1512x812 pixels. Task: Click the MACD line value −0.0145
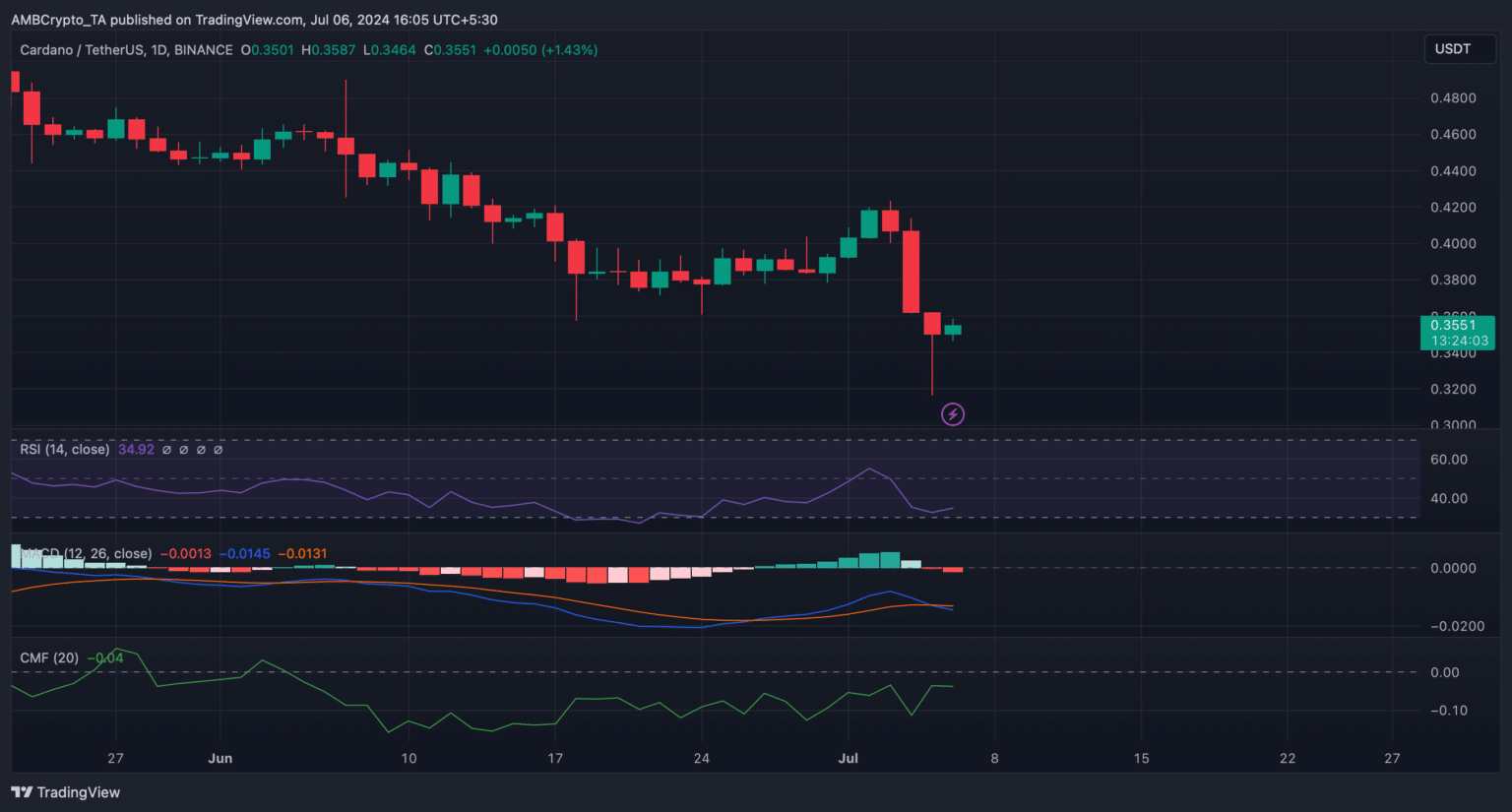click(x=244, y=554)
